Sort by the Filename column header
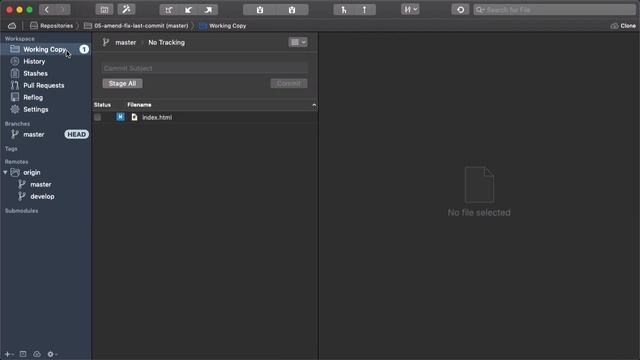 pos(139,105)
